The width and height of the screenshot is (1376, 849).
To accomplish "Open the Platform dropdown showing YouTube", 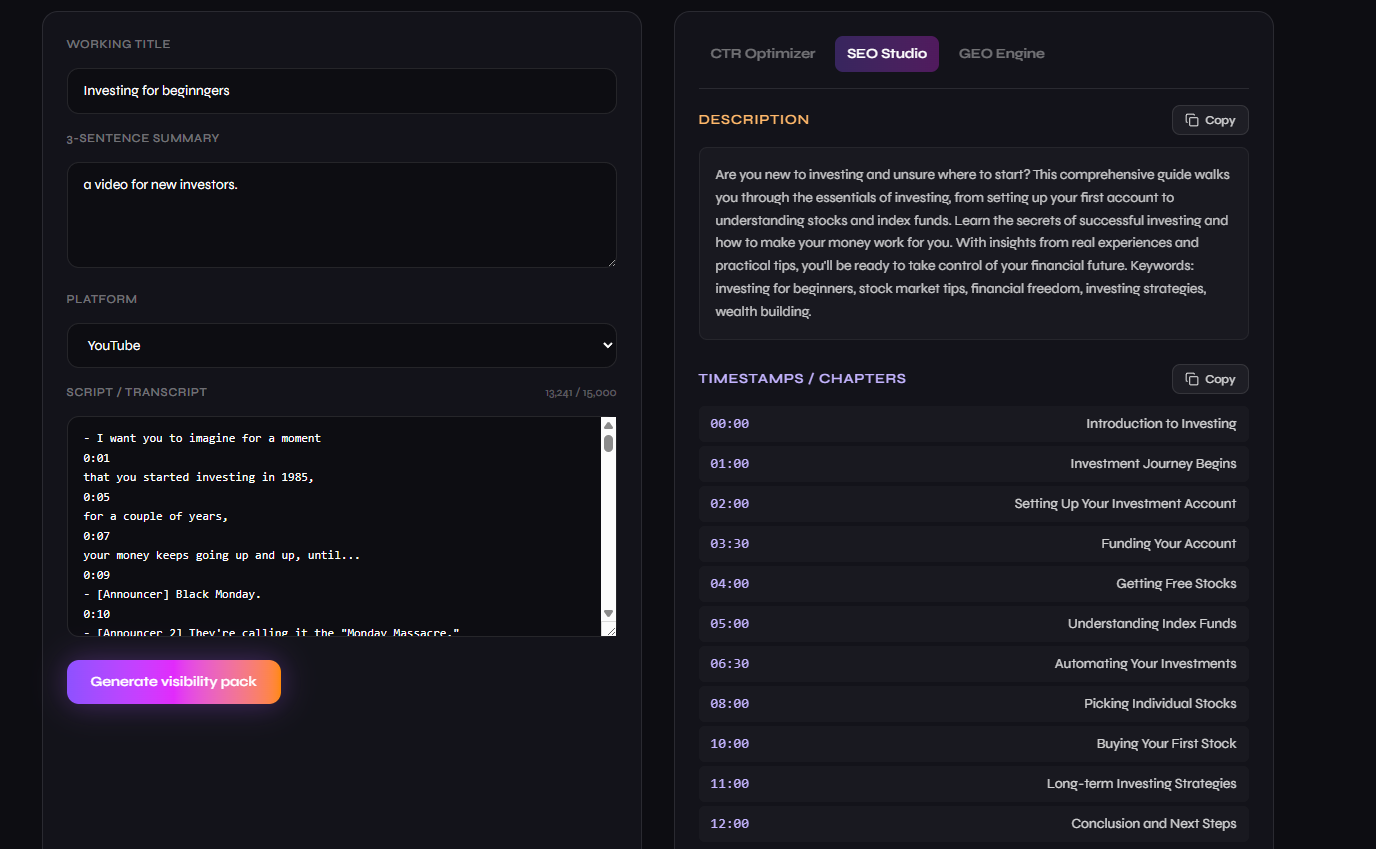I will click(342, 345).
